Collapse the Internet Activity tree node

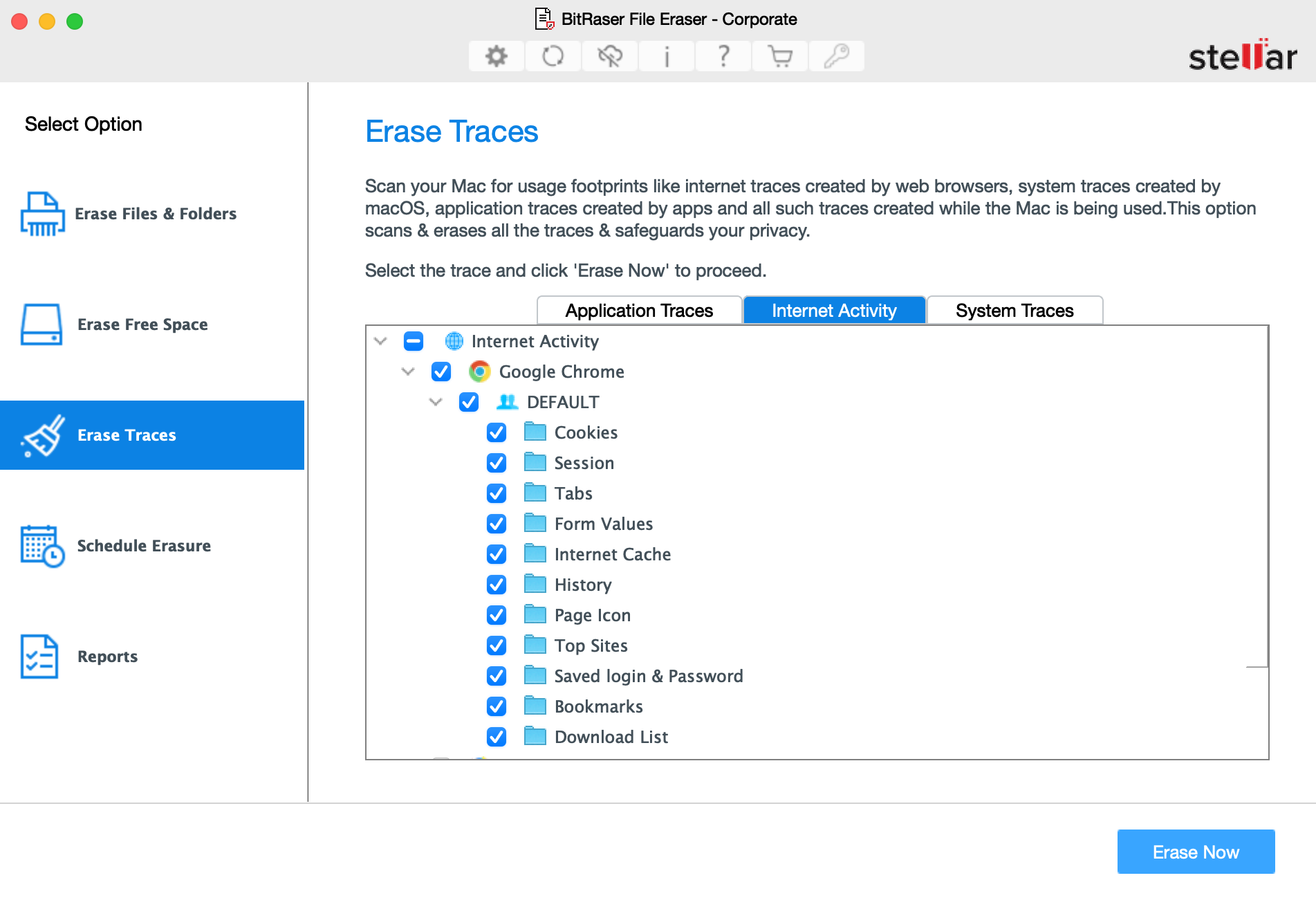pos(380,341)
